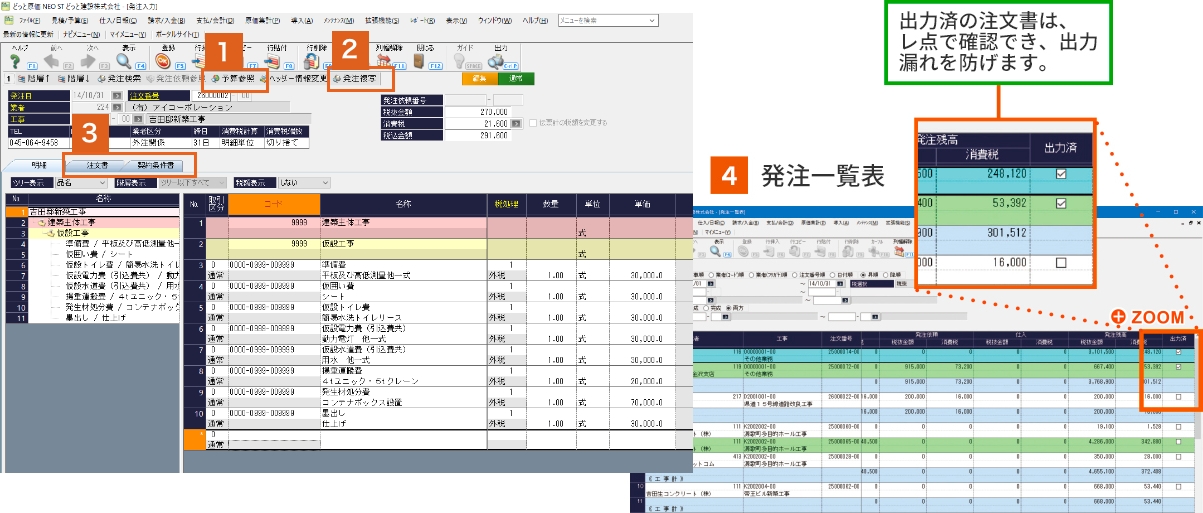The image size is (1203, 513).
Task: Switch to the 注文書 tab
Action: click(97, 164)
